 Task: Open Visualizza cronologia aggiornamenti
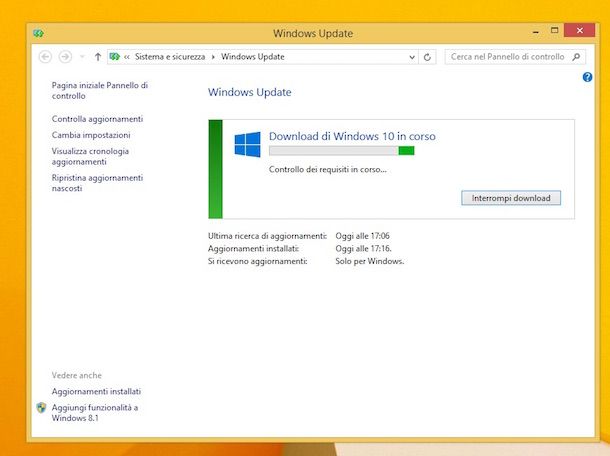[90, 156]
